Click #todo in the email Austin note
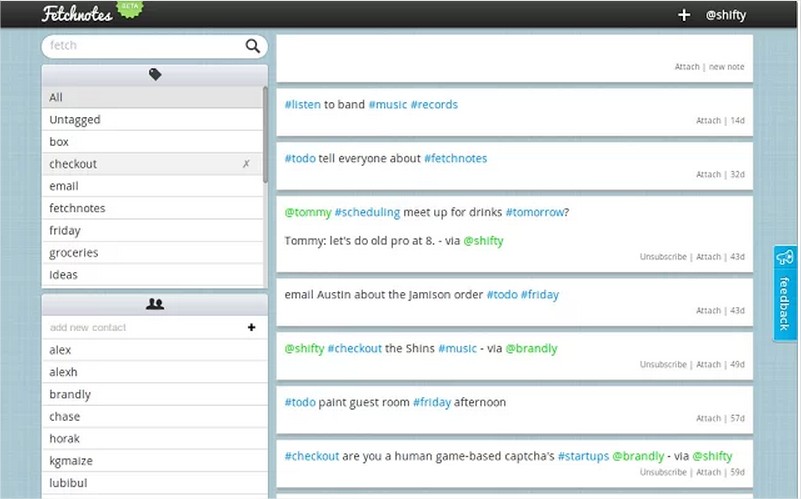This screenshot has width=801, height=499. 502,295
